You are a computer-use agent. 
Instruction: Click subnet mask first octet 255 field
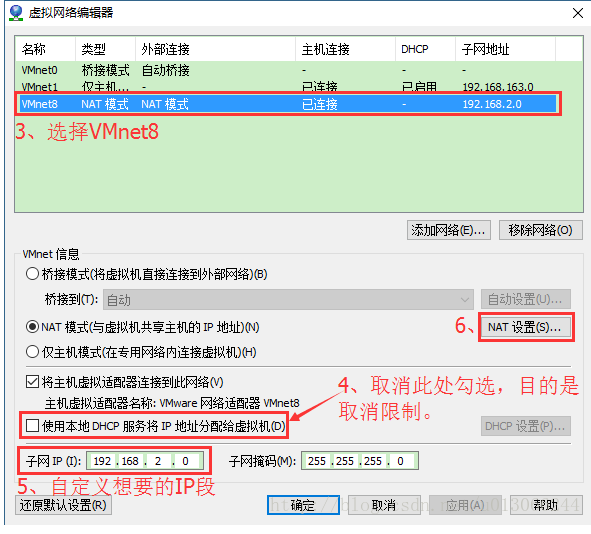(x=317, y=461)
